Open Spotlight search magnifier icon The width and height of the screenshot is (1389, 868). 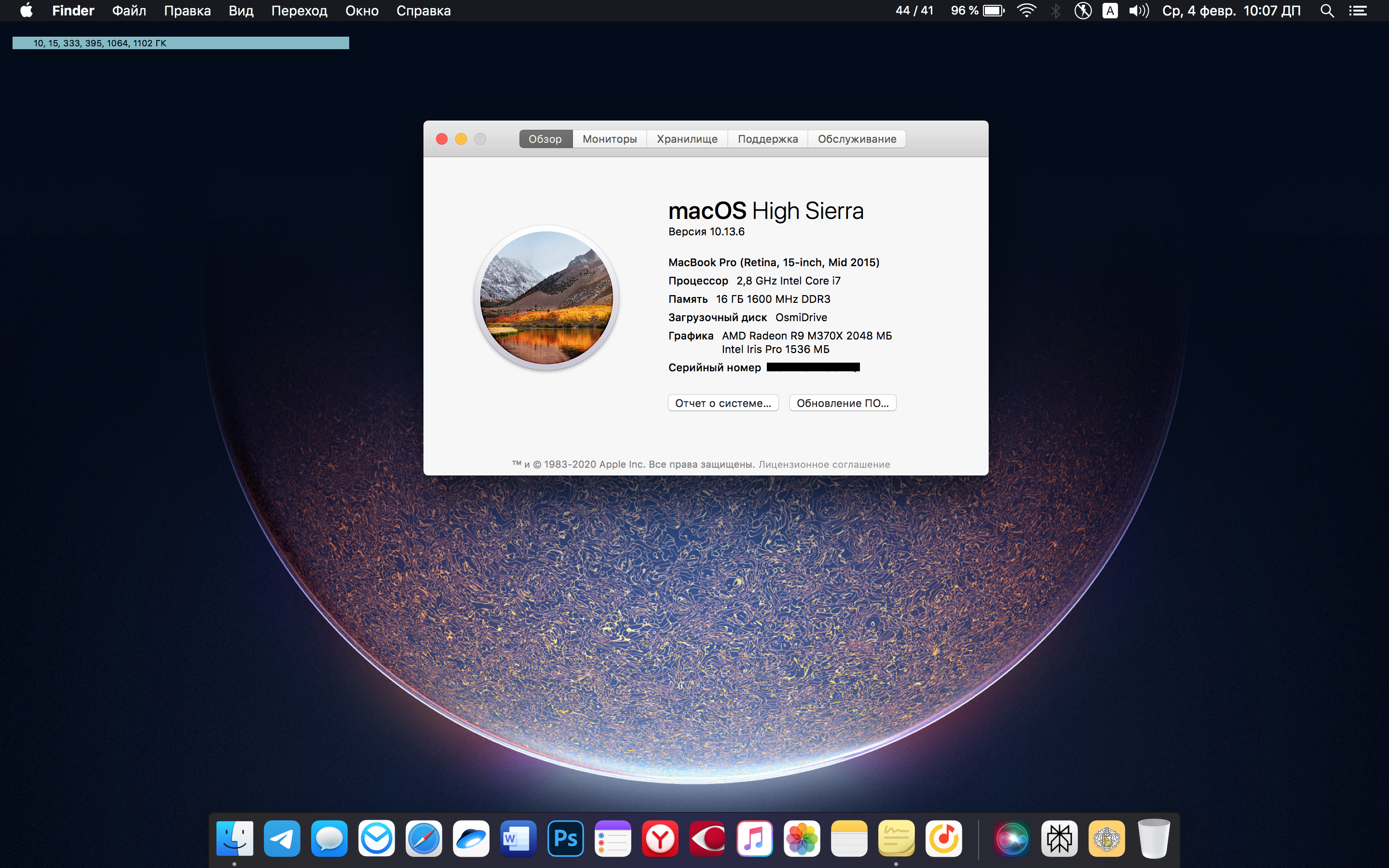pyautogui.click(x=1326, y=11)
